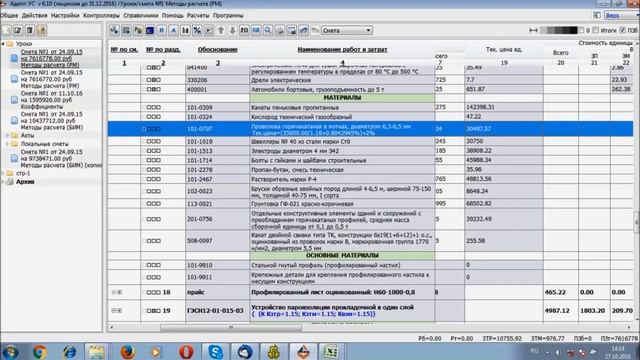The width and height of the screenshot is (640, 360).
Task: Click the move down arrow toolbar icon
Action: (233, 30)
